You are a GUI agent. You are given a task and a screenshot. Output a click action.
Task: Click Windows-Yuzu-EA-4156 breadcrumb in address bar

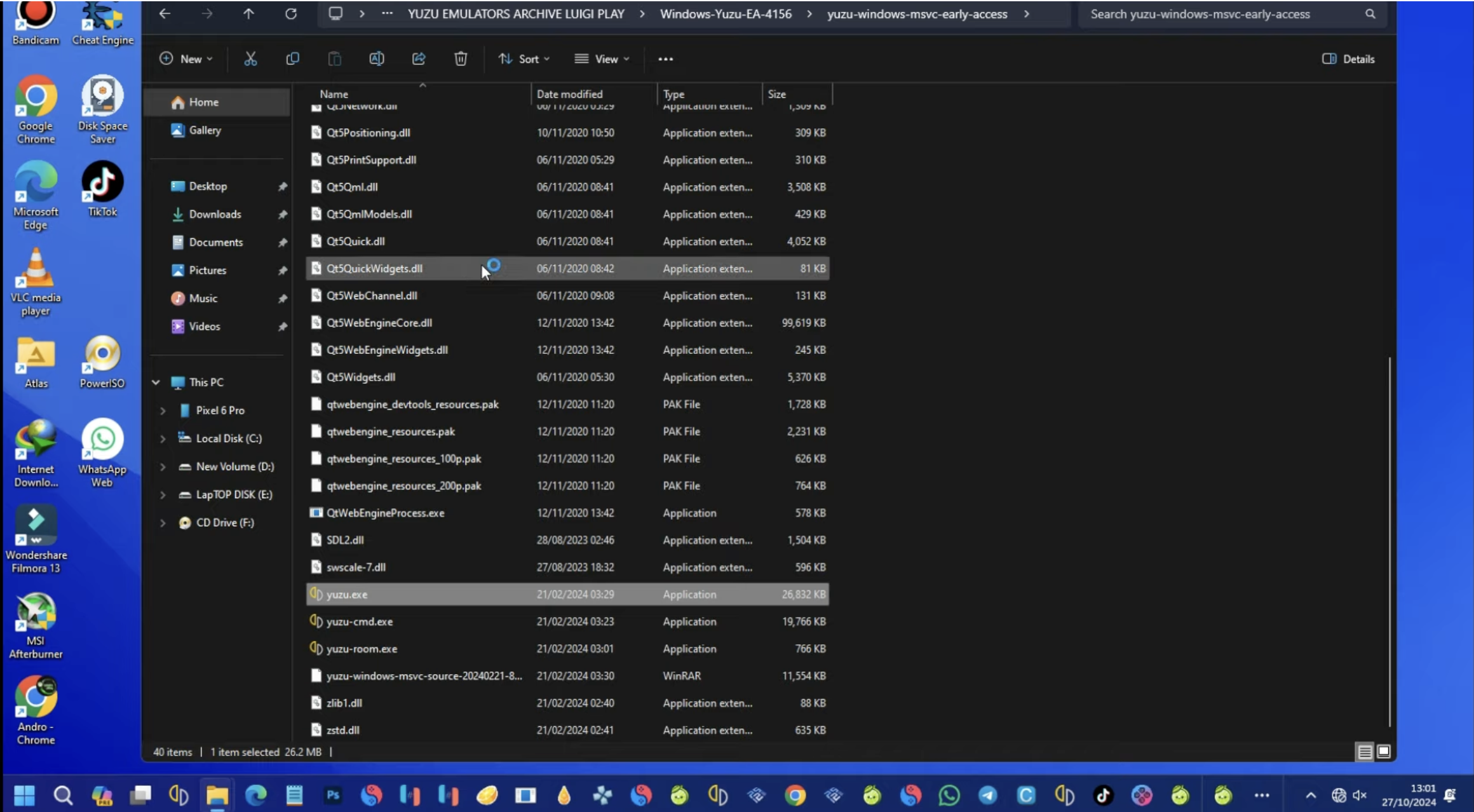point(726,14)
